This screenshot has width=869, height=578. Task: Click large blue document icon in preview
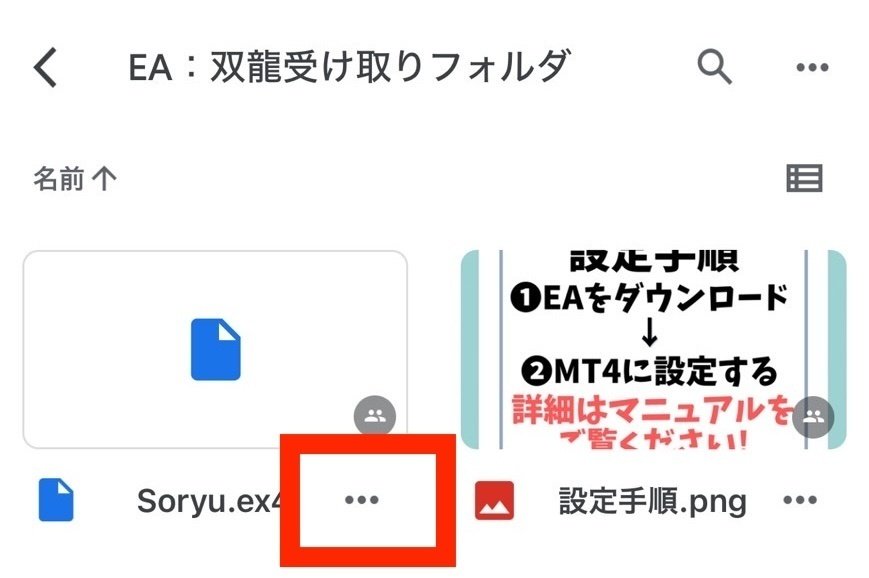click(216, 349)
